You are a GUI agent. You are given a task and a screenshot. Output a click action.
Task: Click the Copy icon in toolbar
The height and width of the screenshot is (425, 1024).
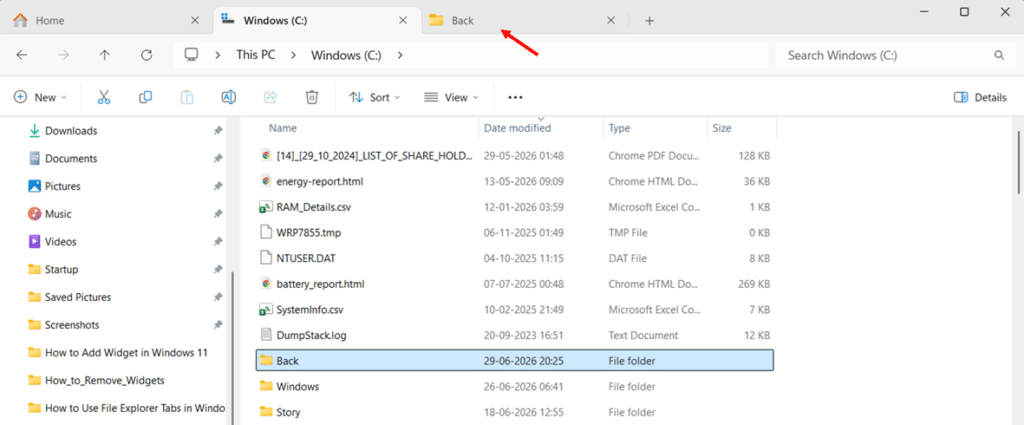pos(145,97)
